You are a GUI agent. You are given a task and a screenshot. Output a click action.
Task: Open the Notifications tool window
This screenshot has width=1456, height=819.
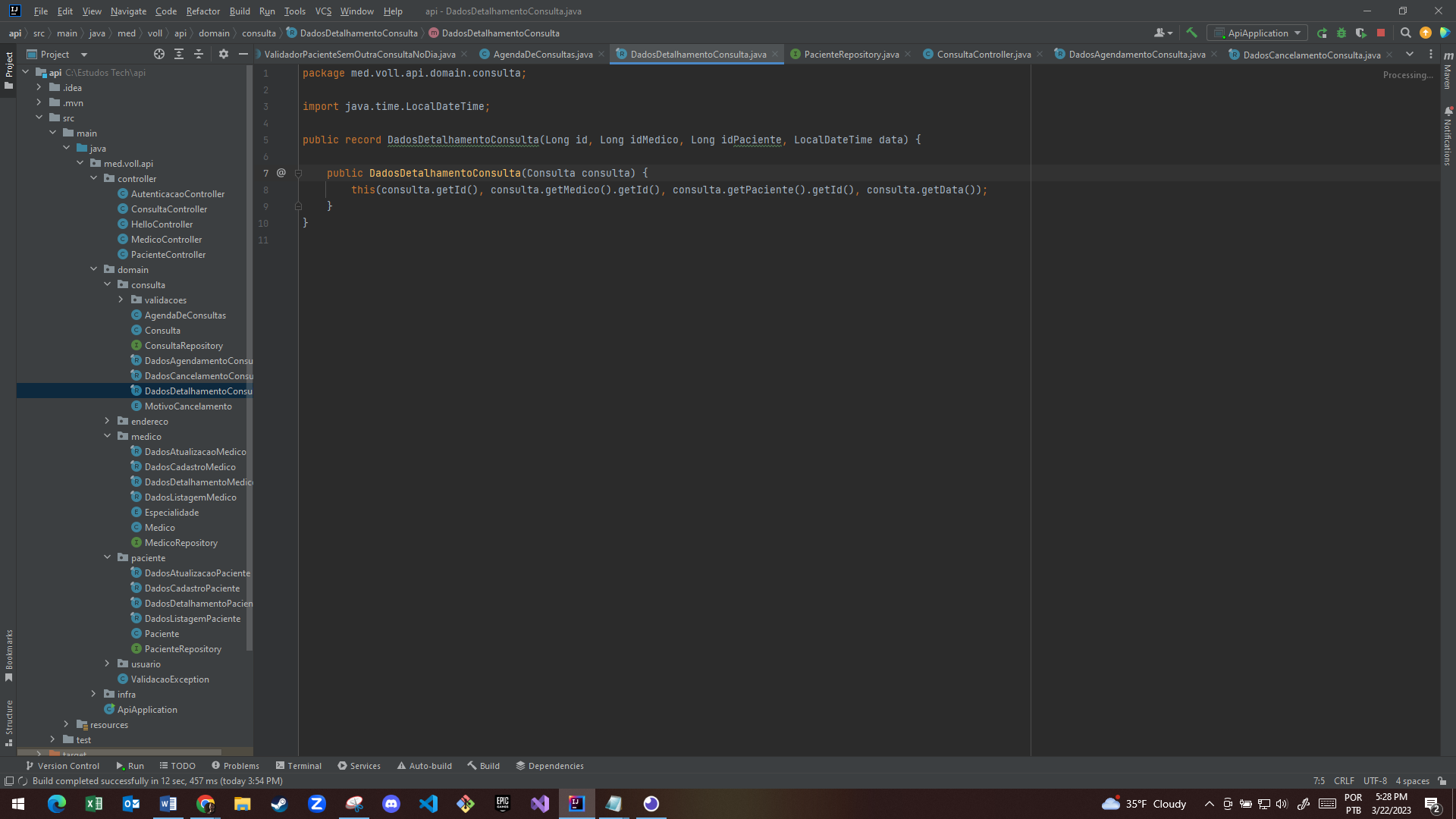coord(1448,136)
